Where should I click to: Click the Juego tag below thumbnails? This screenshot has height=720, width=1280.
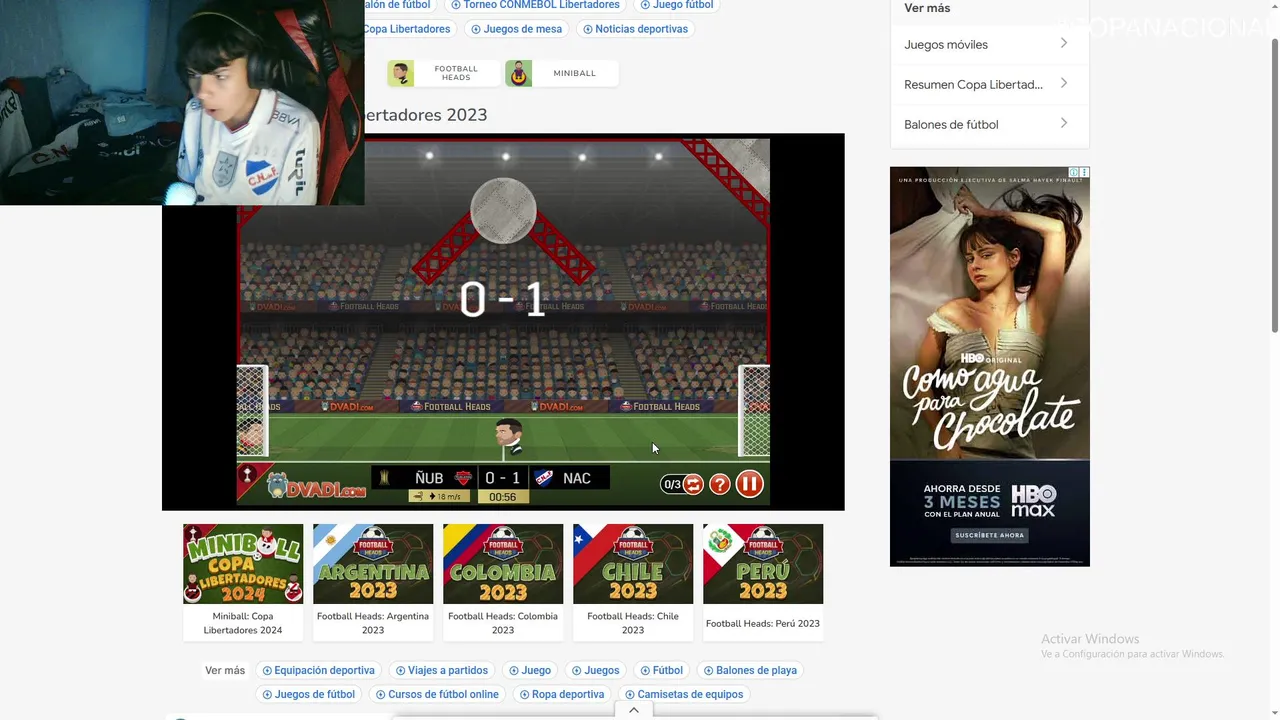(x=530, y=670)
